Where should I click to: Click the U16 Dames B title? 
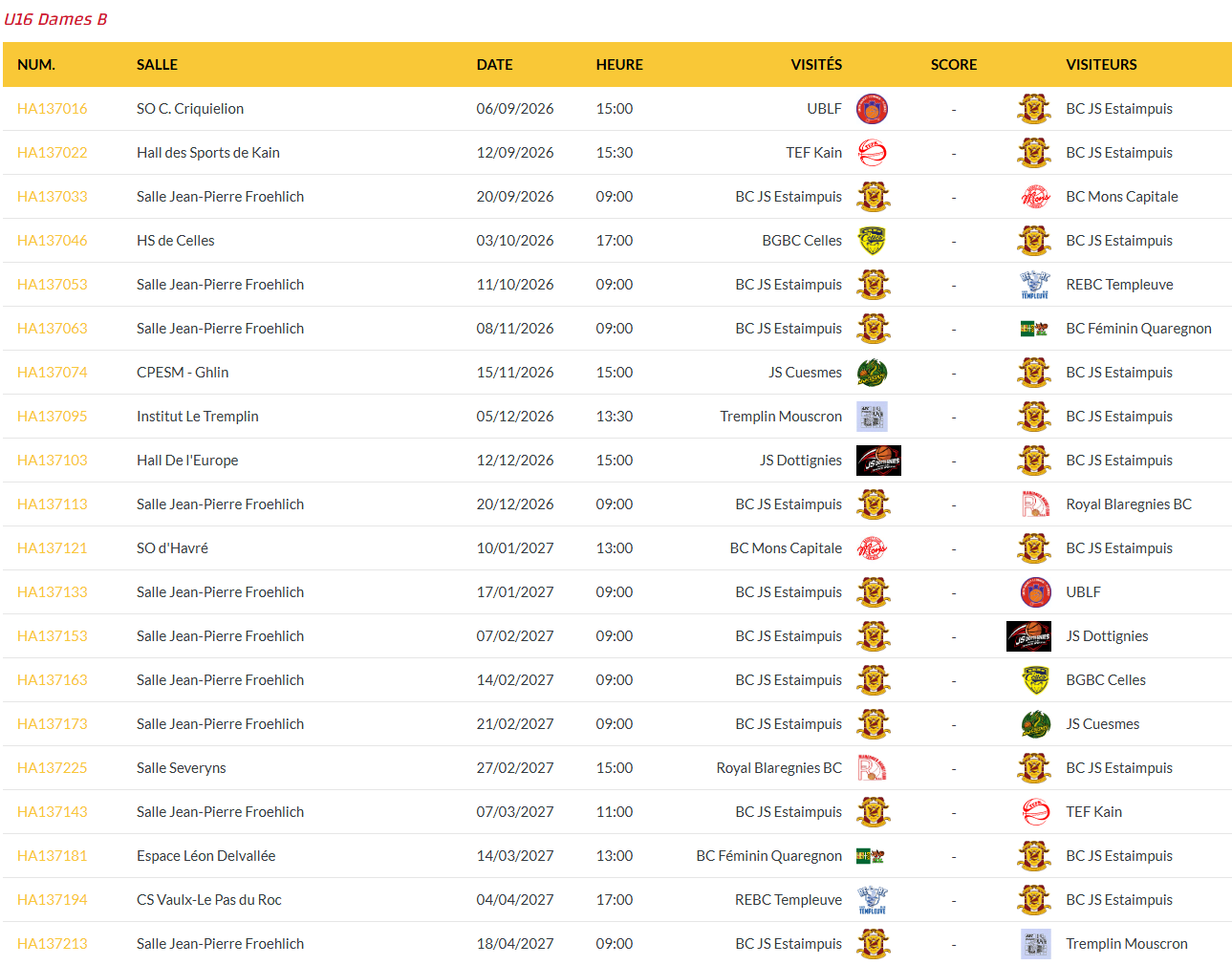tap(55, 19)
